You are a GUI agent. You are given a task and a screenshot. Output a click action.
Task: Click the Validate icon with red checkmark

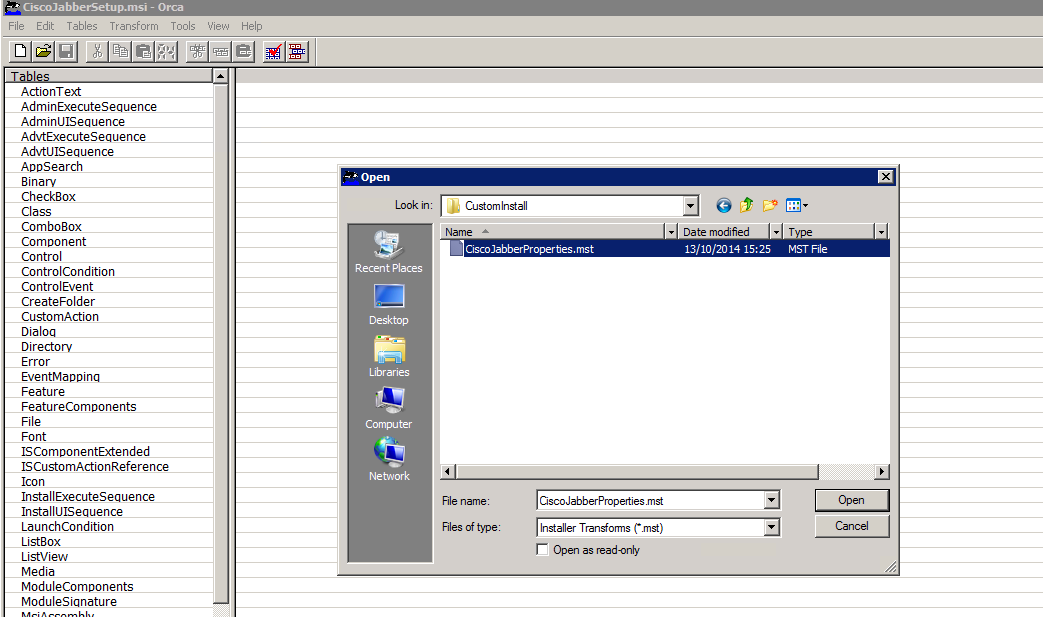coord(273,51)
